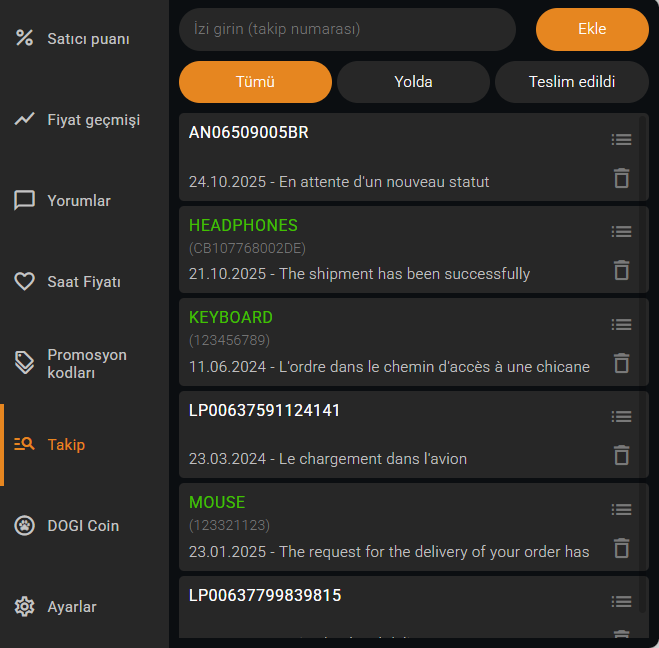Select the Takip menu item
Screen dimensions: 659x648
[66, 445]
